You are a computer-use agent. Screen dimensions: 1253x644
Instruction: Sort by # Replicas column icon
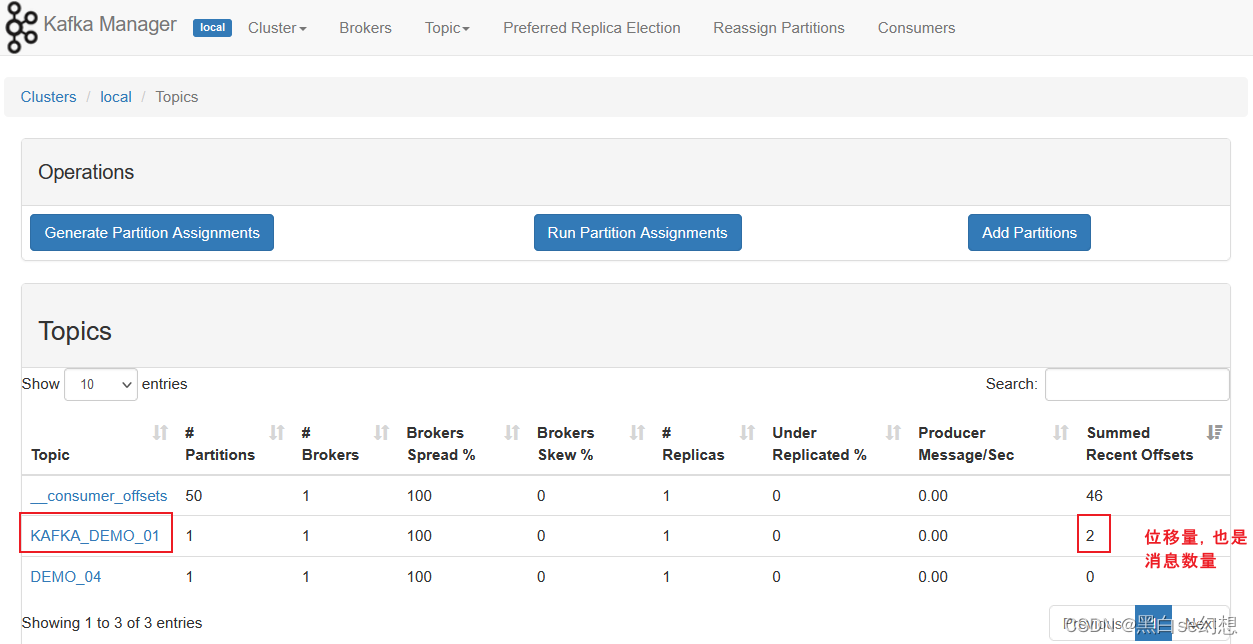click(747, 432)
